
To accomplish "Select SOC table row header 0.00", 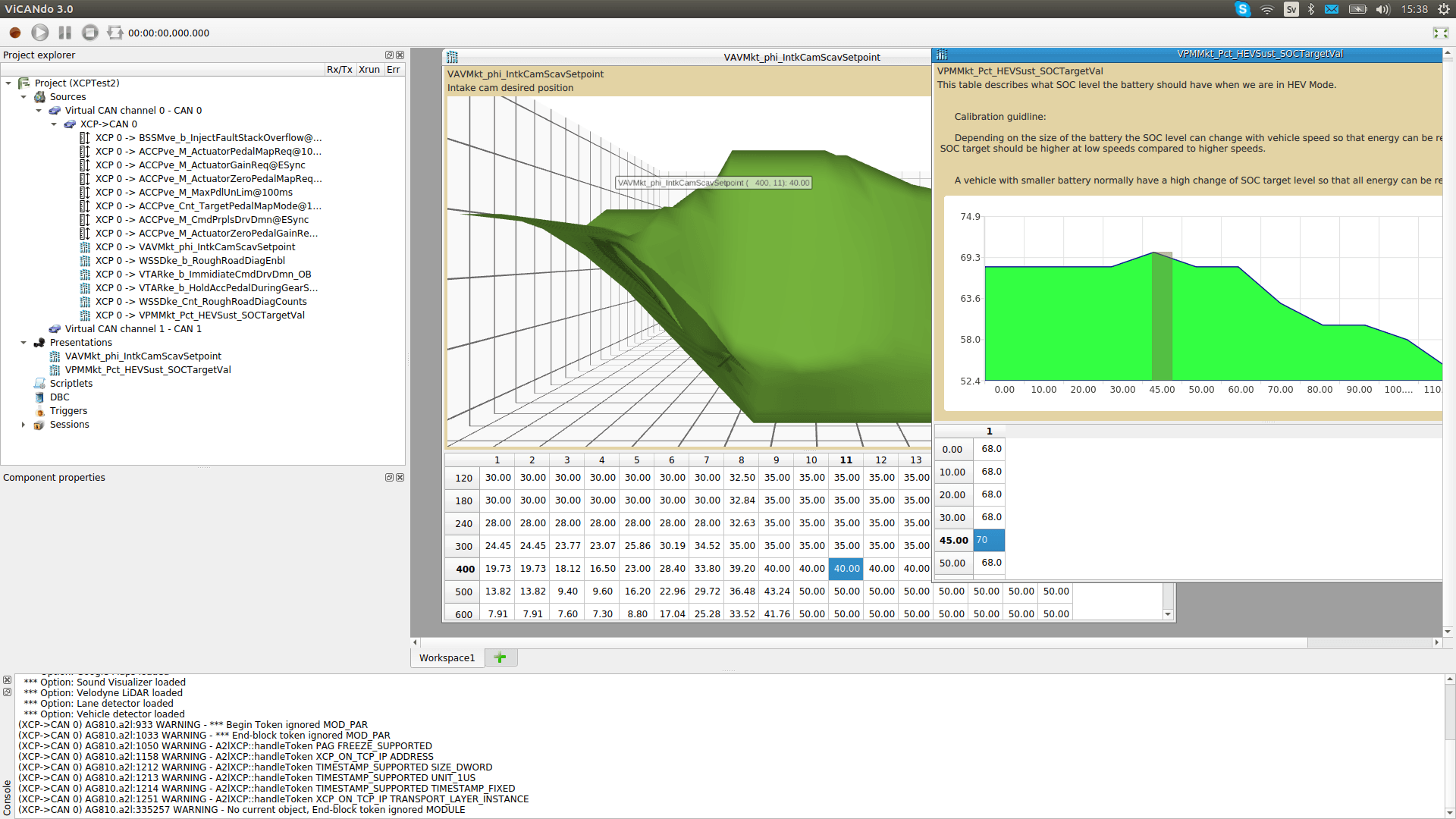I will [953, 449].
